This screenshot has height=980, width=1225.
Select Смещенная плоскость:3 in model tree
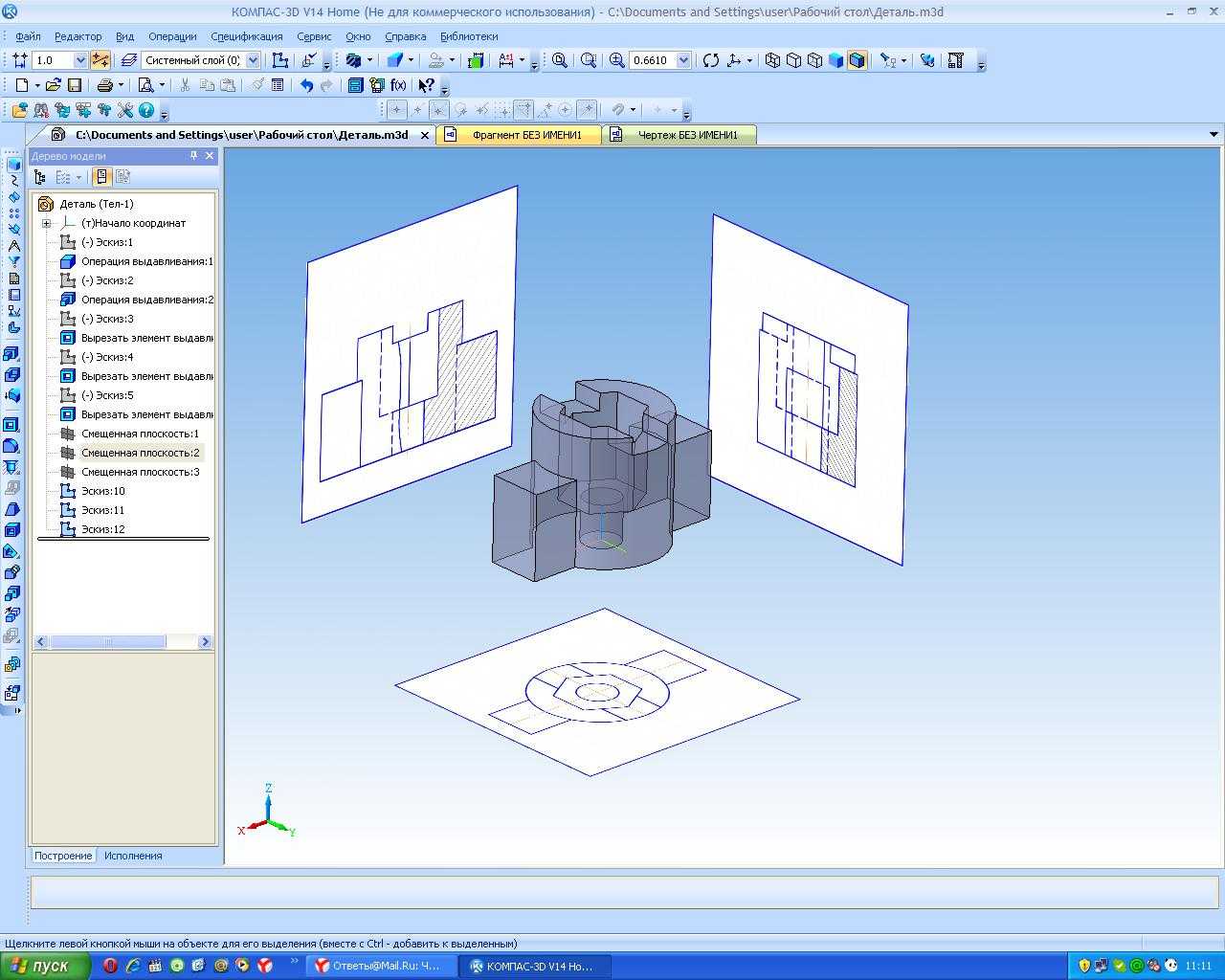click(x=140, y=472)
